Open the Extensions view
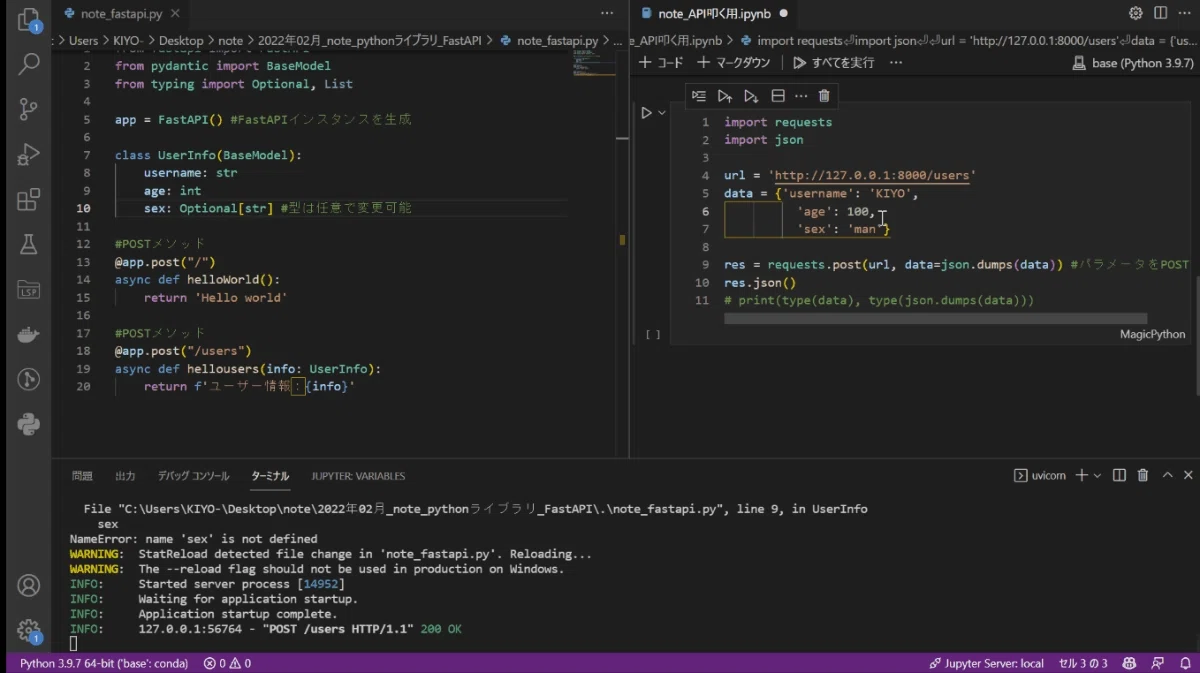This screenshot has height=673, width=1200. tap(28, 199)
